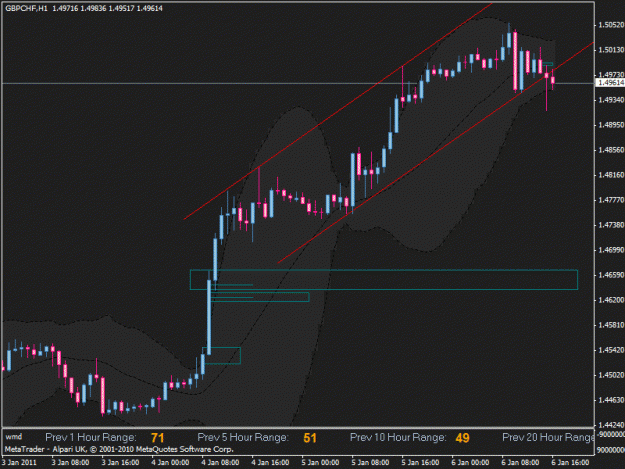Click the 5 Jan 16:00 time label
The width and height of the screenshot is (625, 469).
421,463
